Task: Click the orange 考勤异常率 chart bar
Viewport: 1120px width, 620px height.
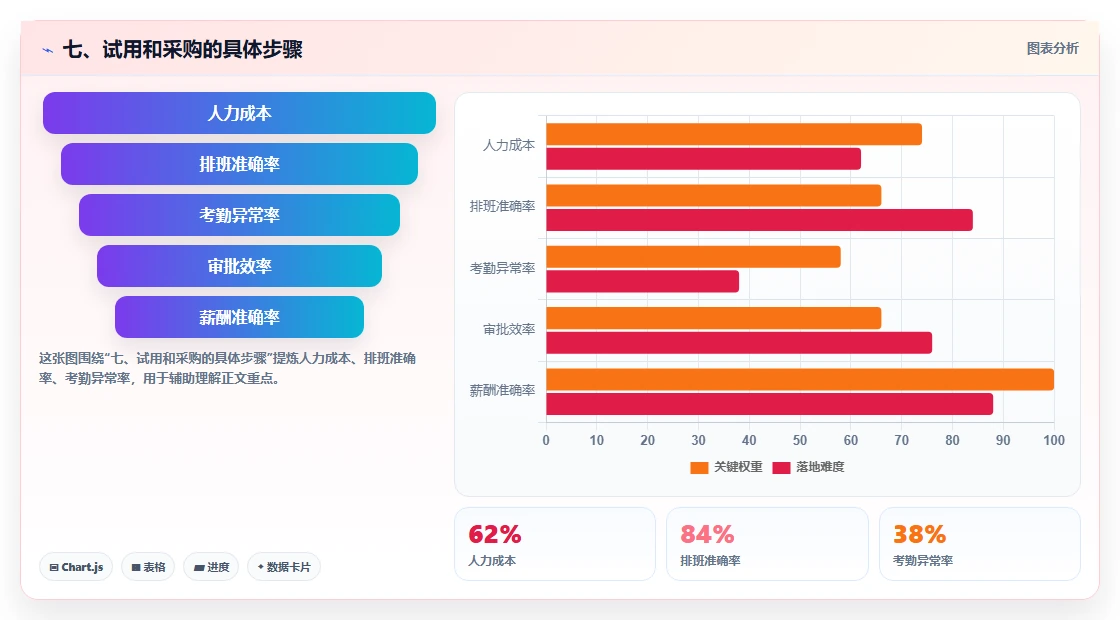Action: (x=694, y=257)
